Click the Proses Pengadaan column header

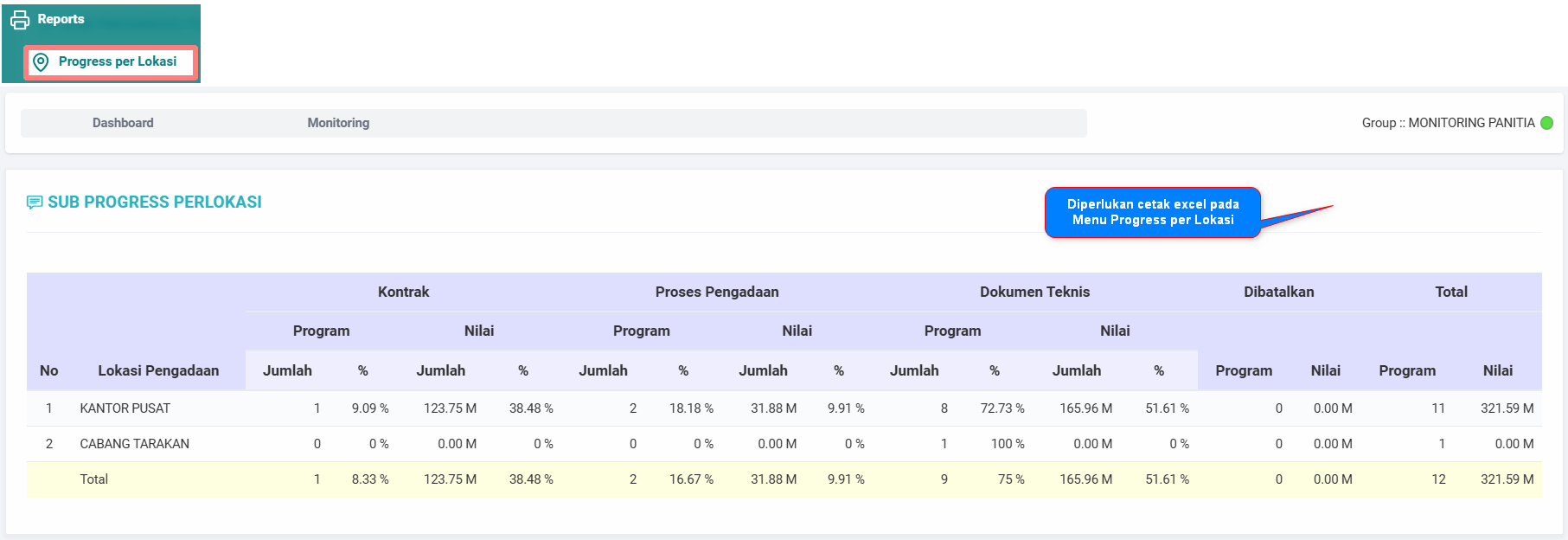coord(717,292)
